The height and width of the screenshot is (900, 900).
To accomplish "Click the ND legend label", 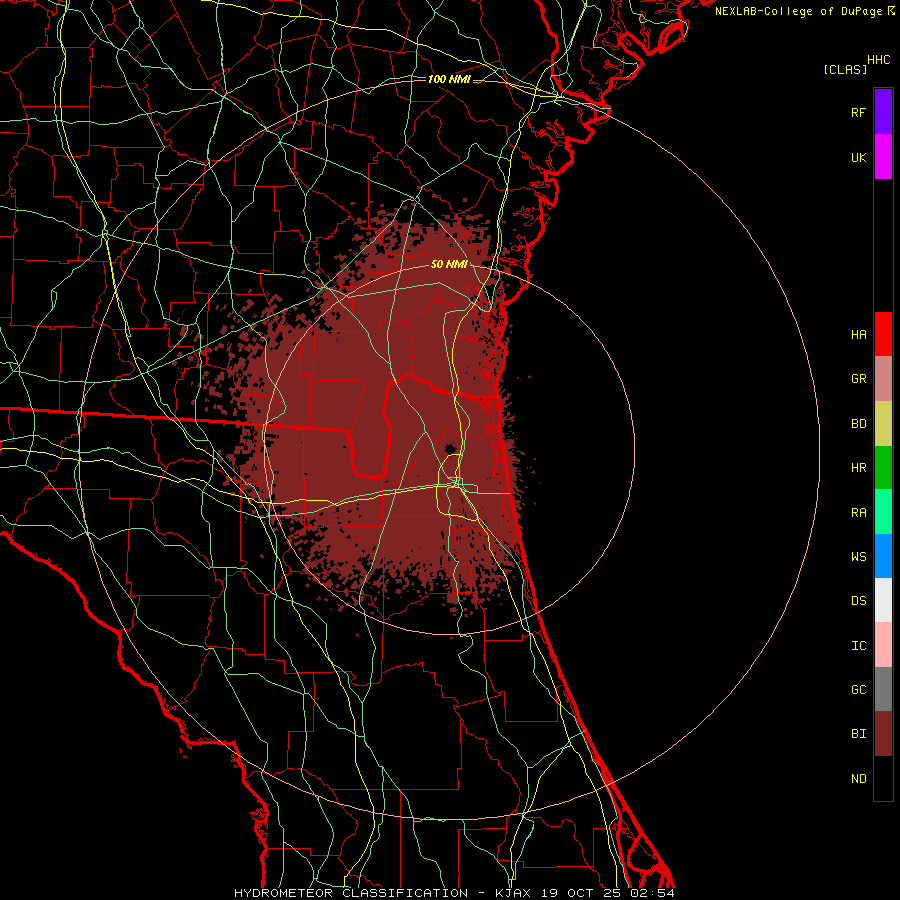I will pyautogui.click(x=858, y=779).
